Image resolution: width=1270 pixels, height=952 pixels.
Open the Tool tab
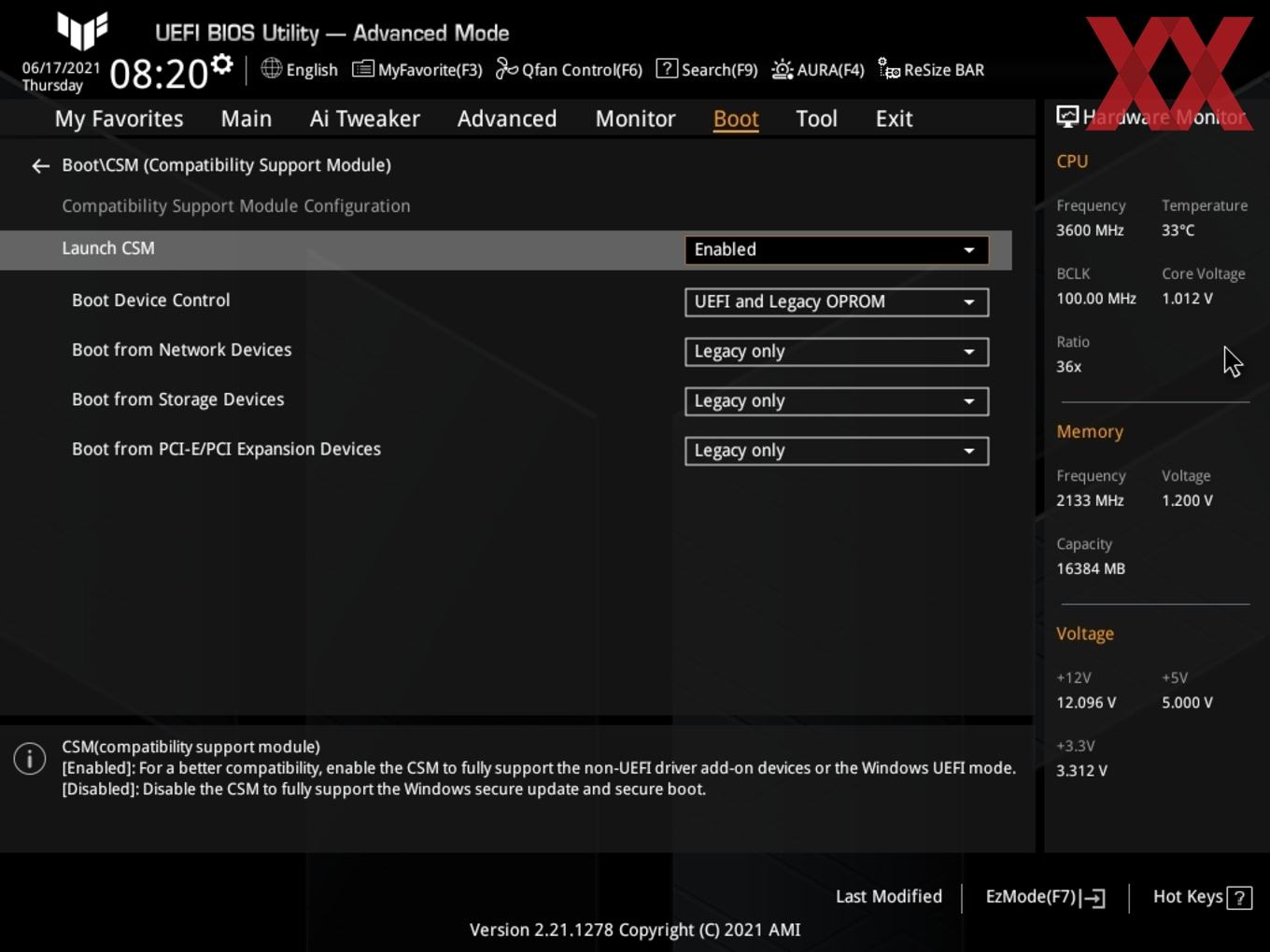pyautogui.click(x=816, y=119)
